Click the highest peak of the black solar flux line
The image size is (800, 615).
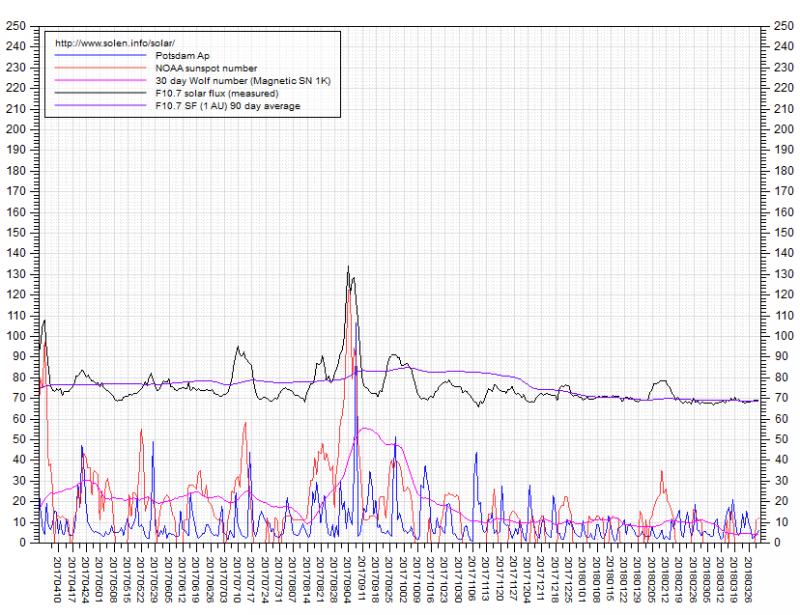[x=348, y=267]
